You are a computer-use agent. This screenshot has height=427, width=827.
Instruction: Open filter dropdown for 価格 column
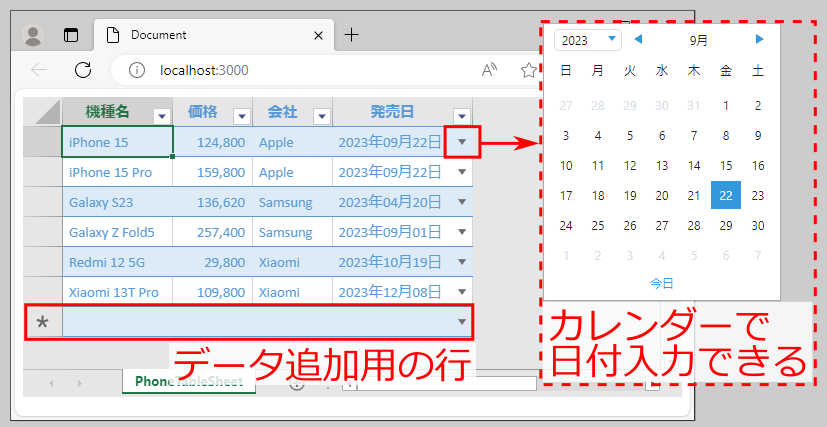coord(242,116)
